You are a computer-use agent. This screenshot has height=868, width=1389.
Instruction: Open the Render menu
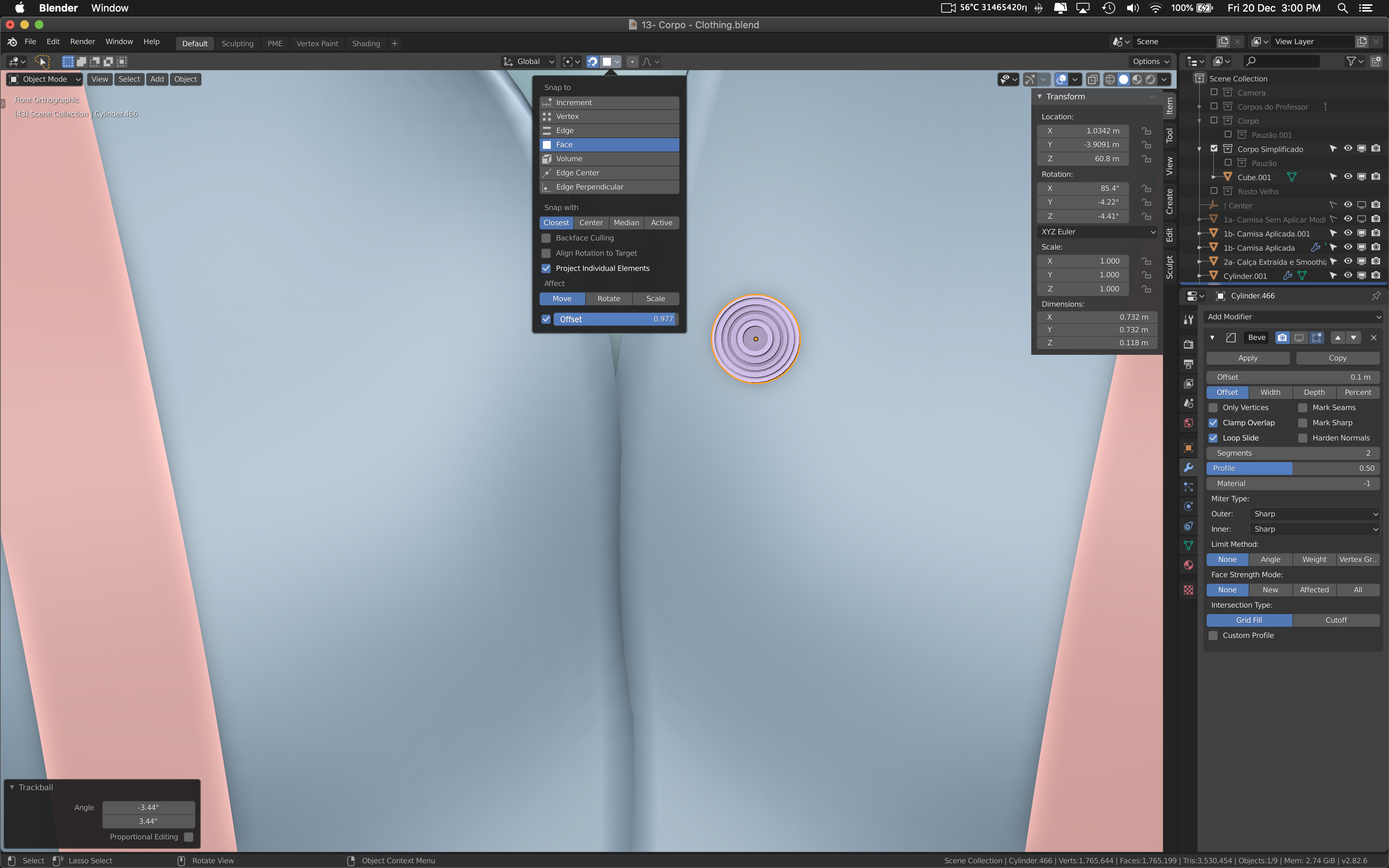(x=82, y=41)
